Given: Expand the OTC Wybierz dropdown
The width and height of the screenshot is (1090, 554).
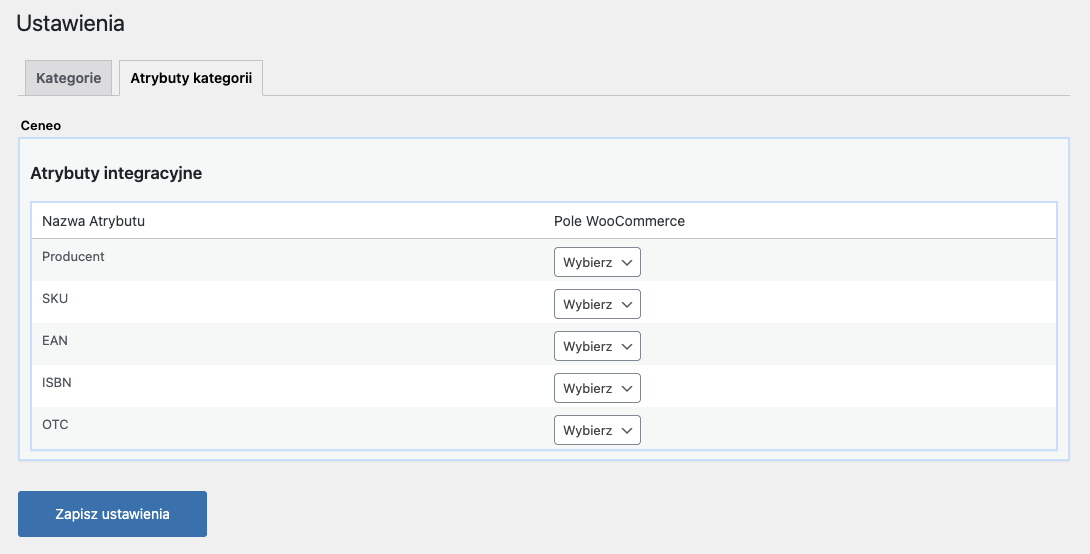Looking at the screenshot, I should click(x=596, y=430).
